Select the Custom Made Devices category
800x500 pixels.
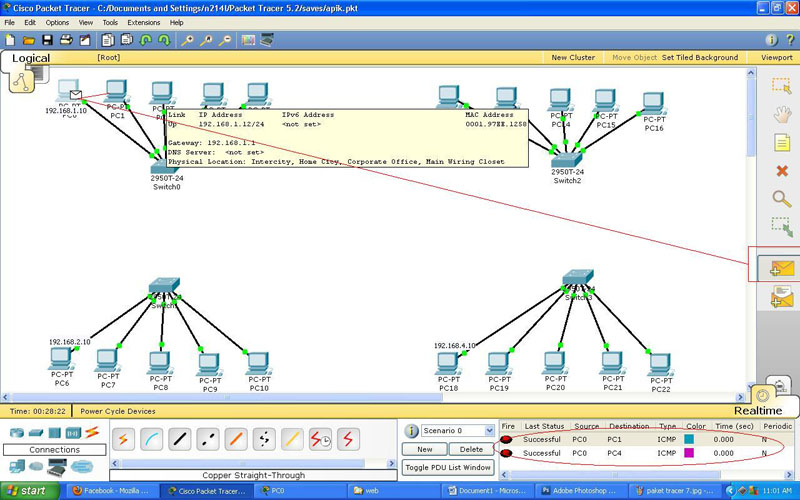(58, 466)
